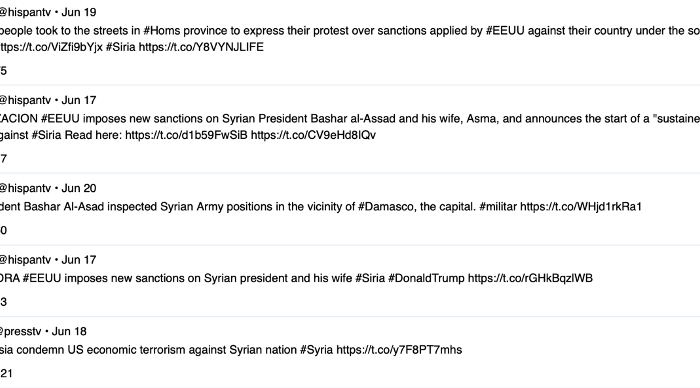Viewport: 700px width, 388px height.
Task: Select the Jun 20 tweet date
Action: pos(79,188)
